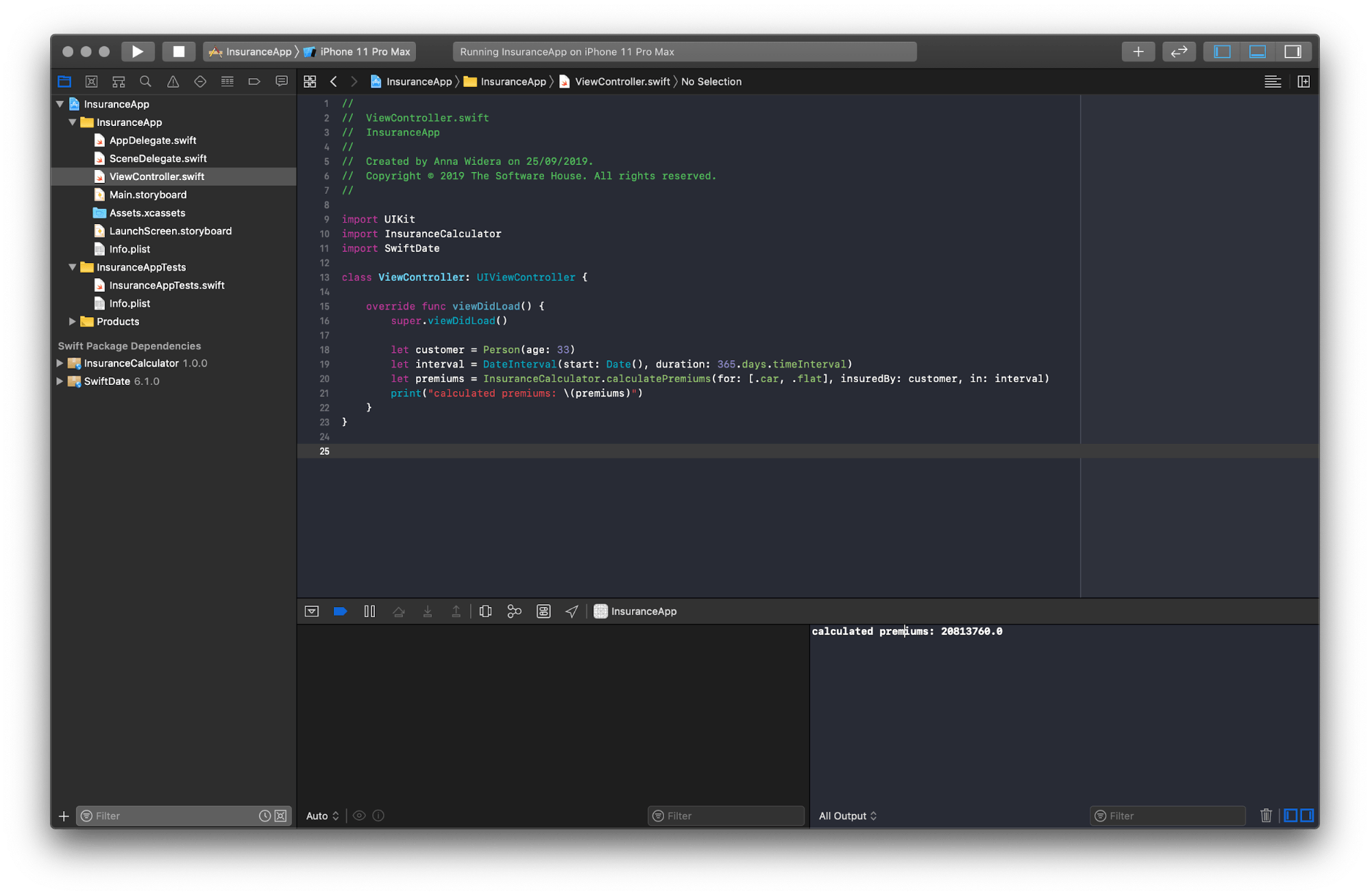Screen dimensions: 1370x896
Task: Select the iPhone 11 Pro Max destination
Action: tap(365, 51)
